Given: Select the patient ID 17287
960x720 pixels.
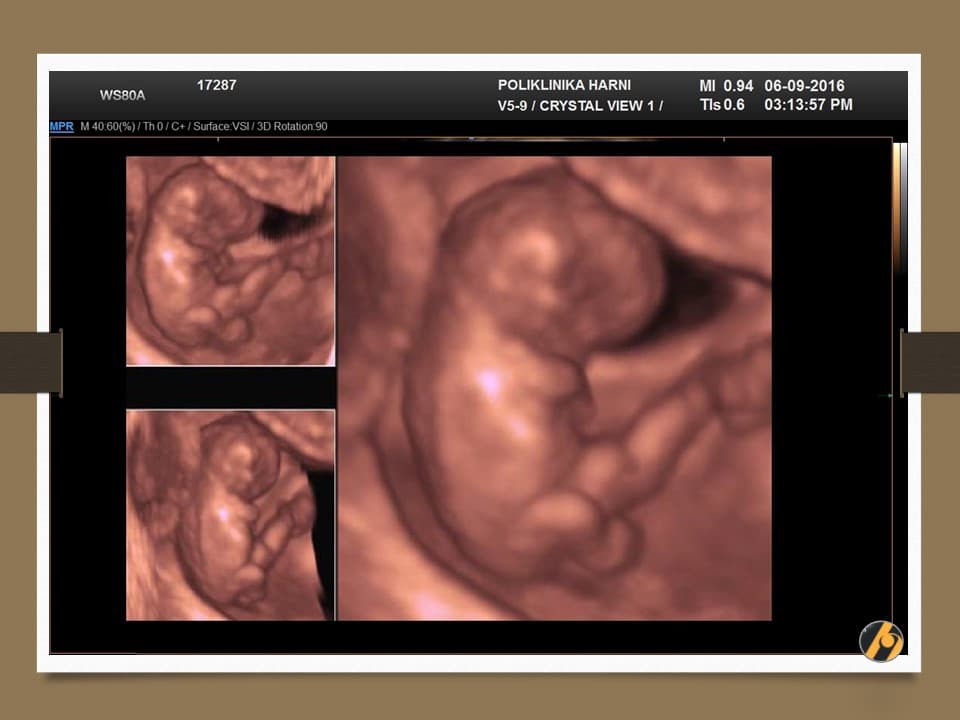Looking at the screenshot, I should 216,85.
